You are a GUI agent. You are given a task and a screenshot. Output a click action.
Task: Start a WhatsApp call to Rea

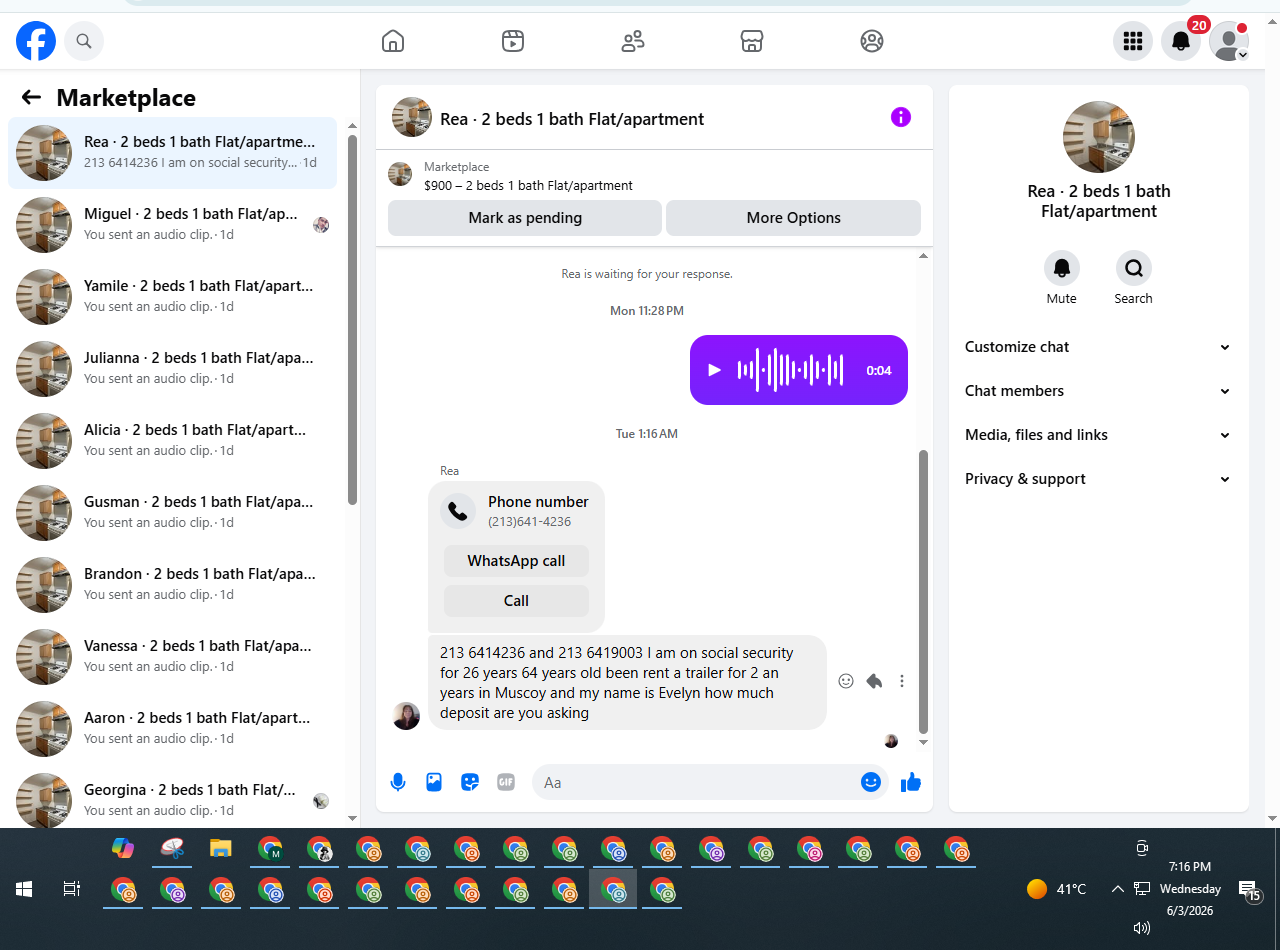(x=516, y=561)
